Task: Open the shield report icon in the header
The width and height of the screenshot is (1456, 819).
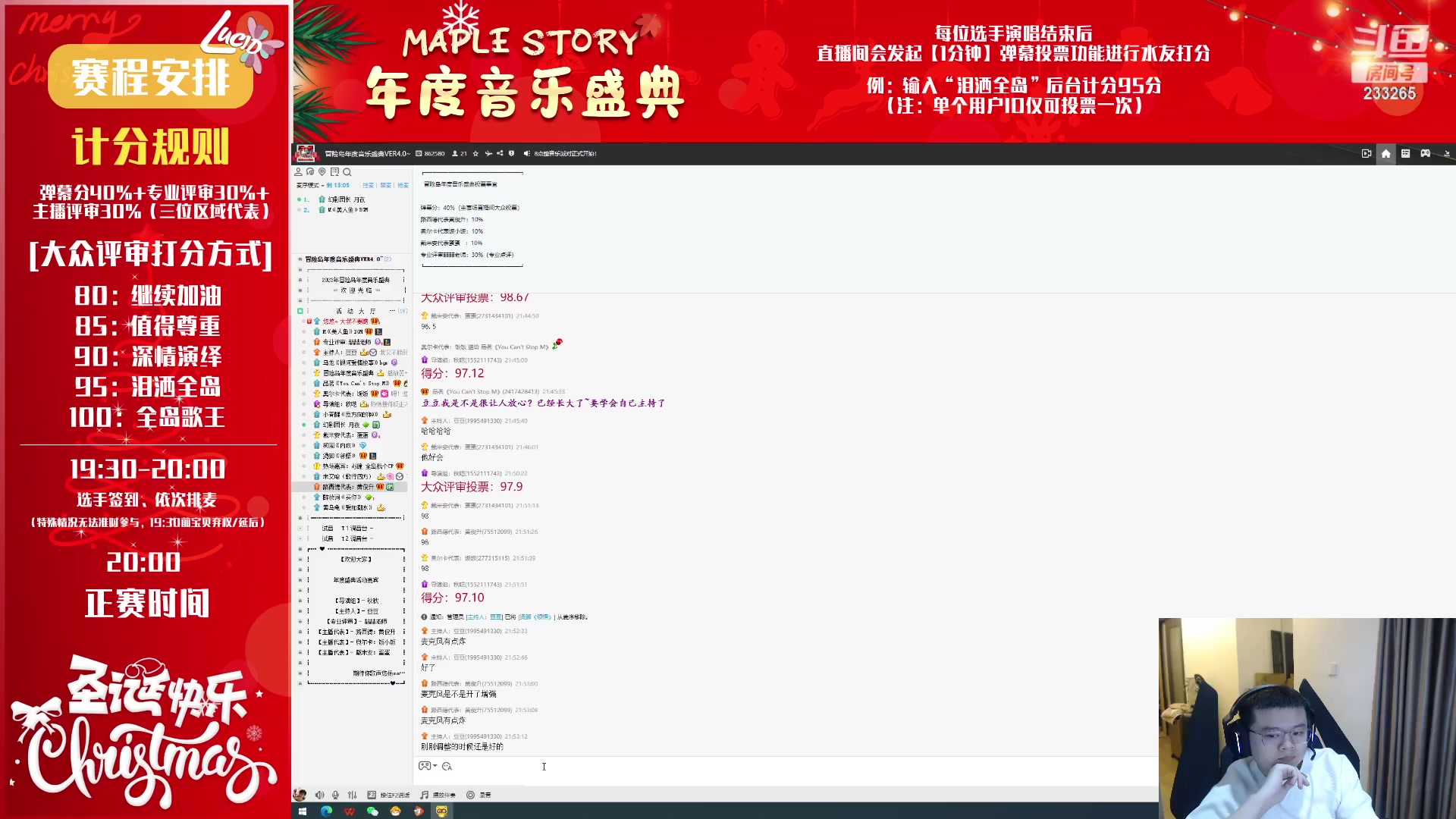Action: (512, 153)
